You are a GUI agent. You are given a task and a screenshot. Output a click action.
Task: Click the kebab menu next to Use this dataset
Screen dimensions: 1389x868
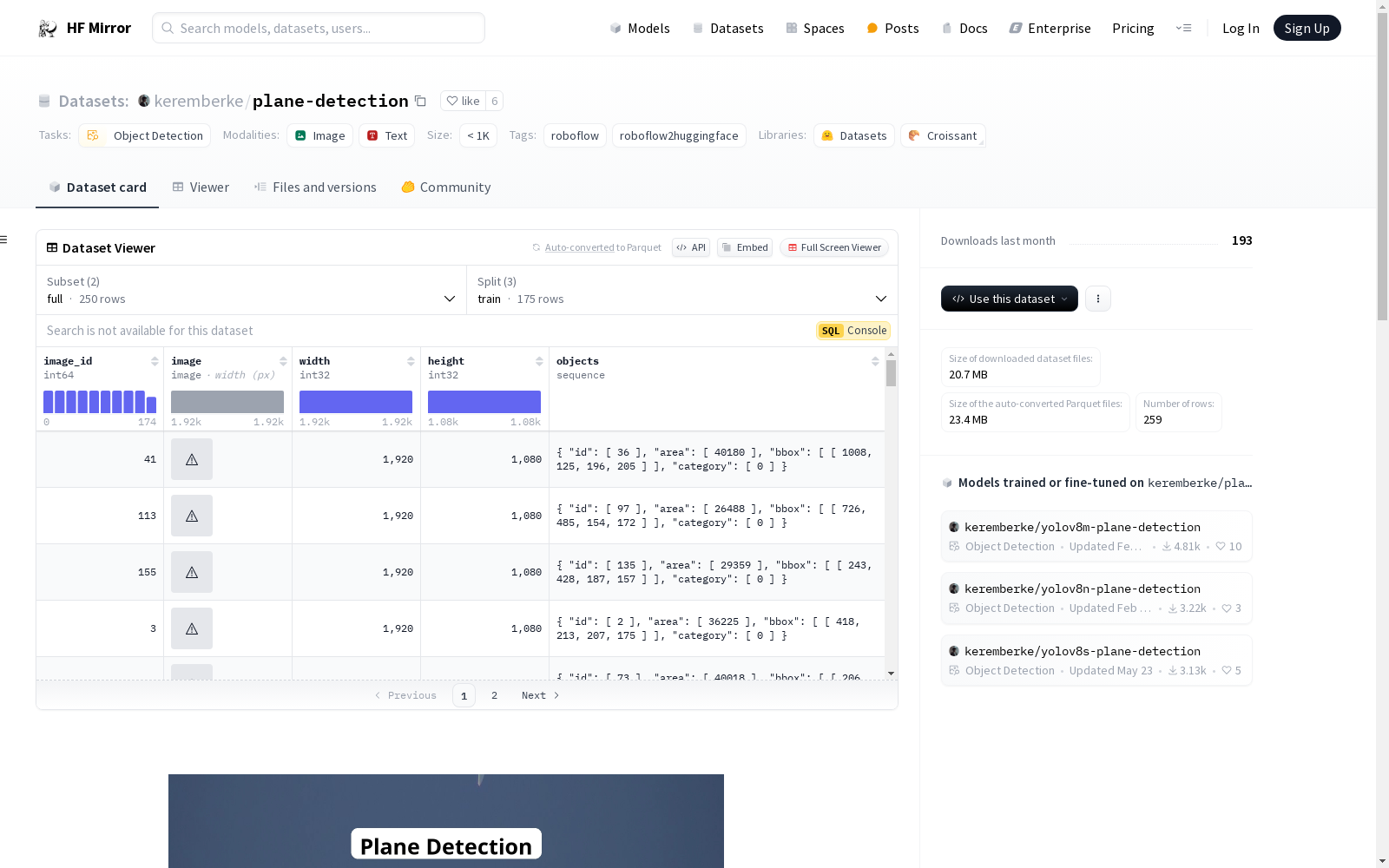coord(1097,299)
